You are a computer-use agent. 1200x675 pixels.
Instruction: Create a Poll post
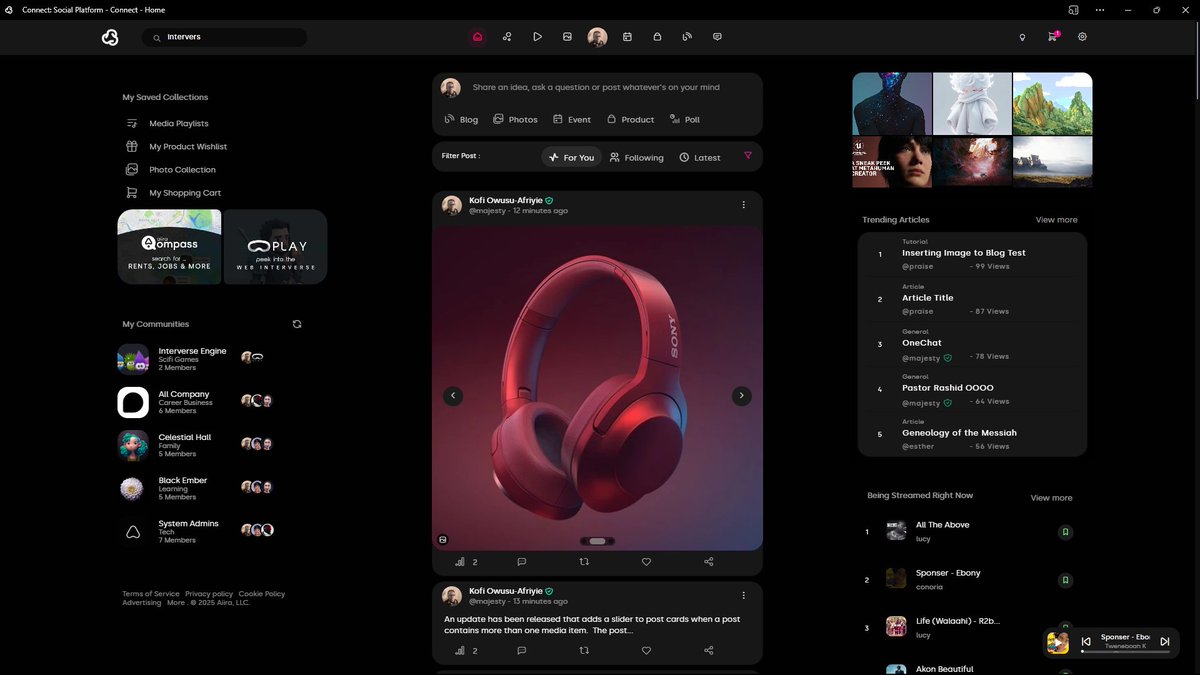pos(685,119)
